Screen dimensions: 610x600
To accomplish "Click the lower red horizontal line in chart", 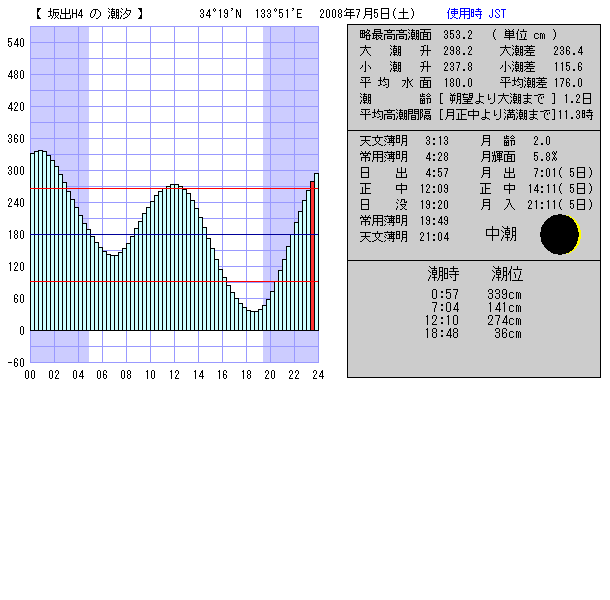I will point(174,281).
